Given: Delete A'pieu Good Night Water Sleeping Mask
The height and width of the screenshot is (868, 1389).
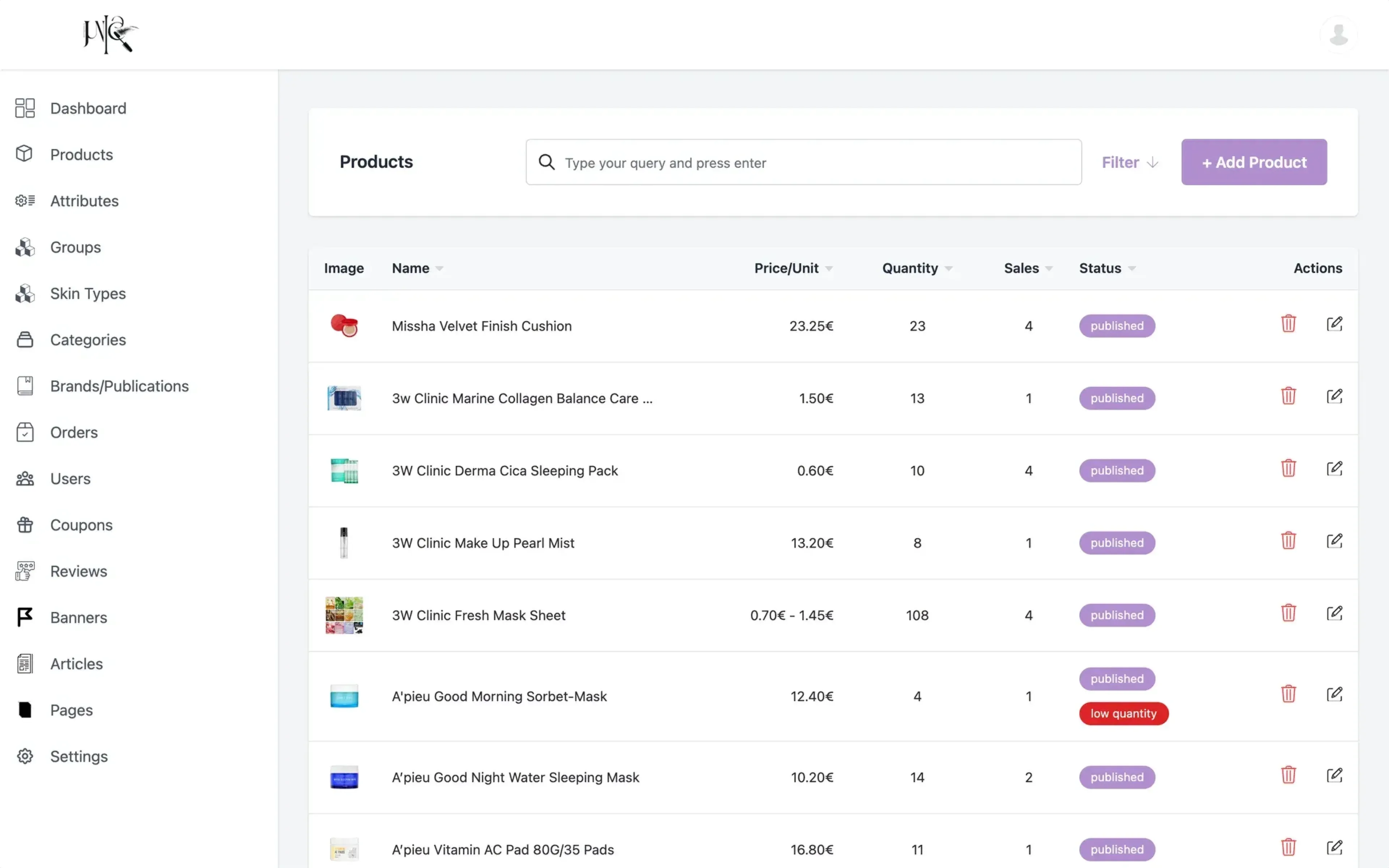Looking at the screenshot, I should (x=1288, y=775).
